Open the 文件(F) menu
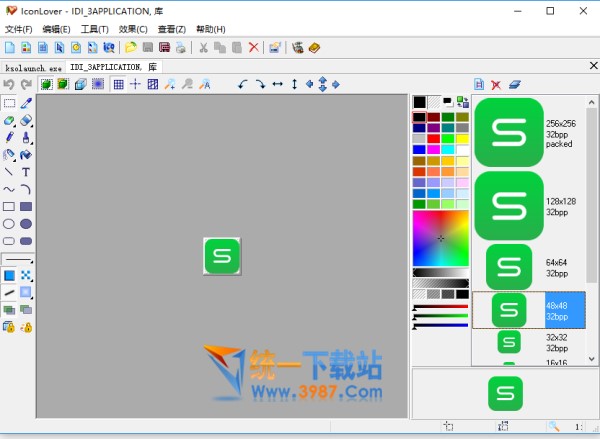The image size is (600, 439). click(x=18, y=29)
